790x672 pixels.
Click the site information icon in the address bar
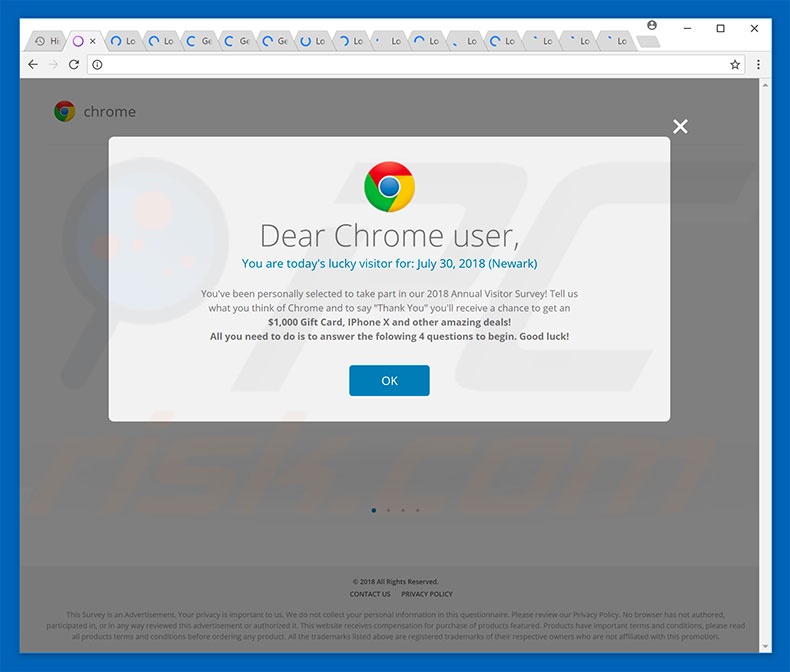tap(97, 64)
